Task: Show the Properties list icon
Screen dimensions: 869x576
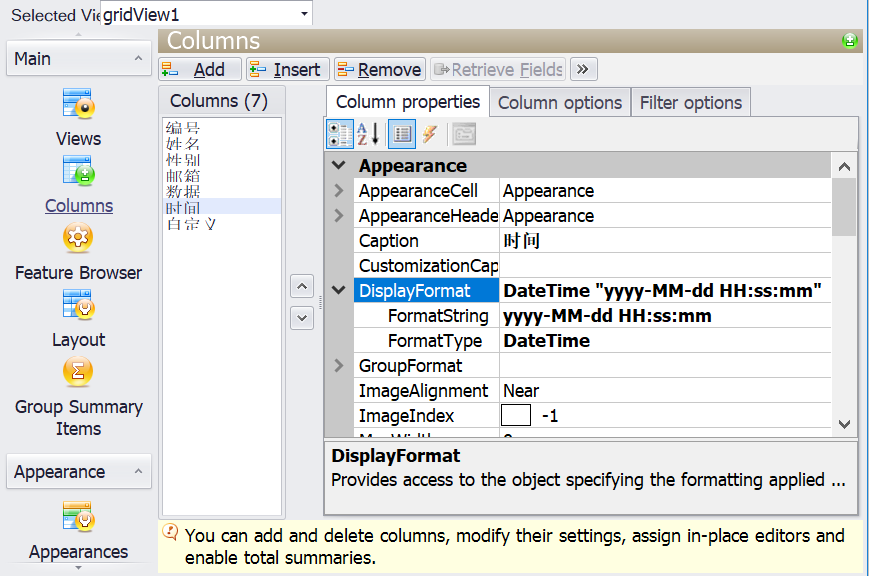Action: 402,135
